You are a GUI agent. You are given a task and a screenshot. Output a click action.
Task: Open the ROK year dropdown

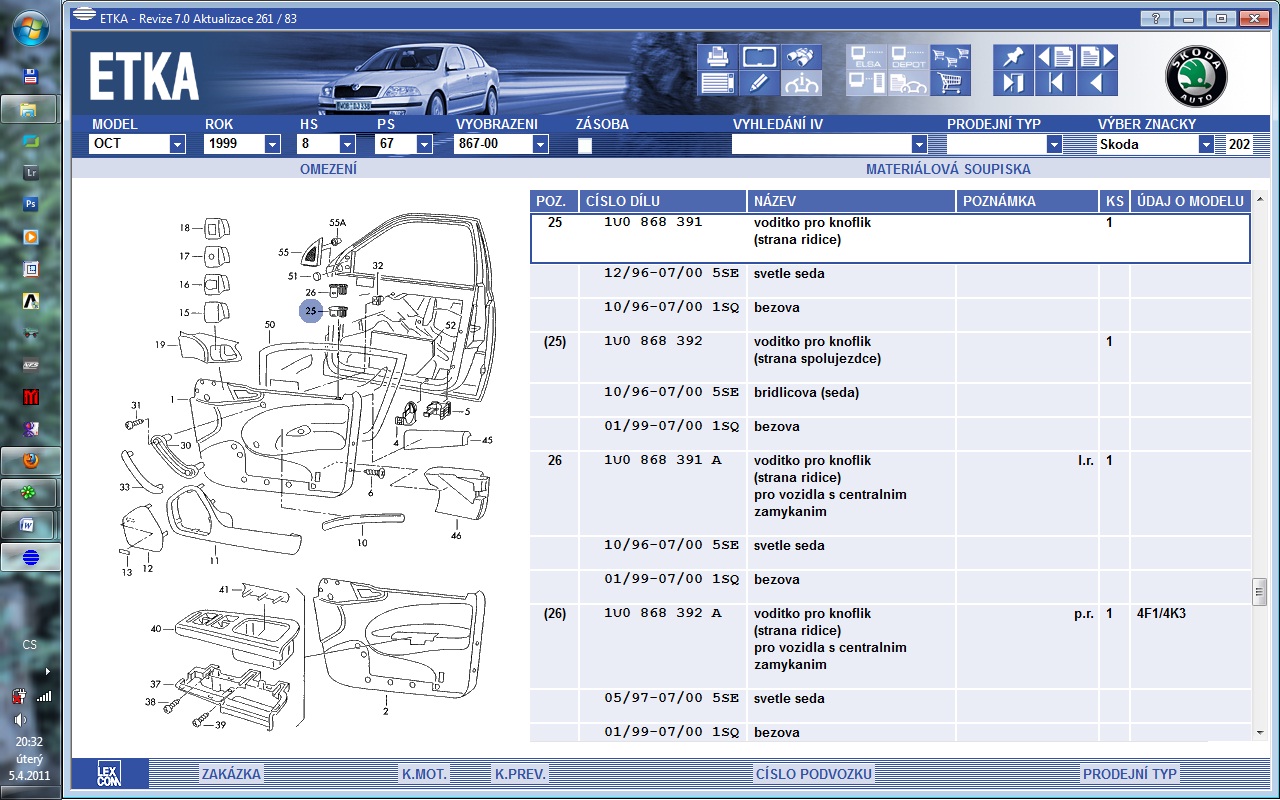click(x=272, y=144)
